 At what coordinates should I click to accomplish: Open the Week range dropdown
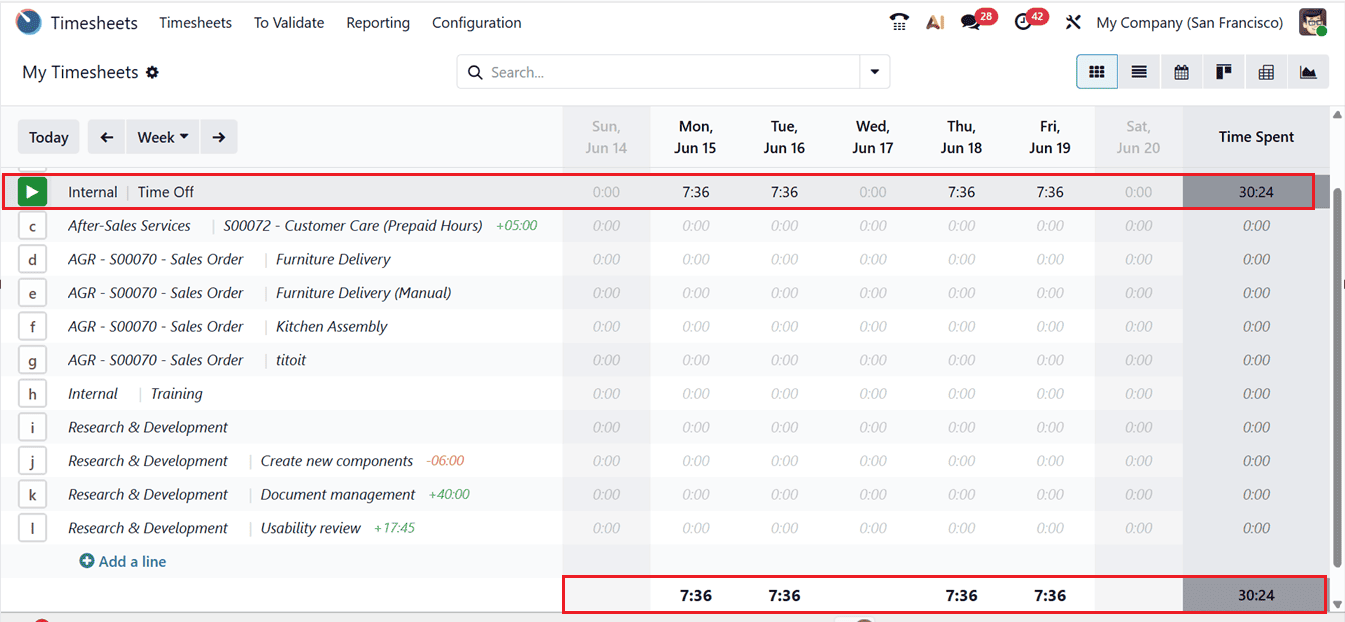pos(163,137)
